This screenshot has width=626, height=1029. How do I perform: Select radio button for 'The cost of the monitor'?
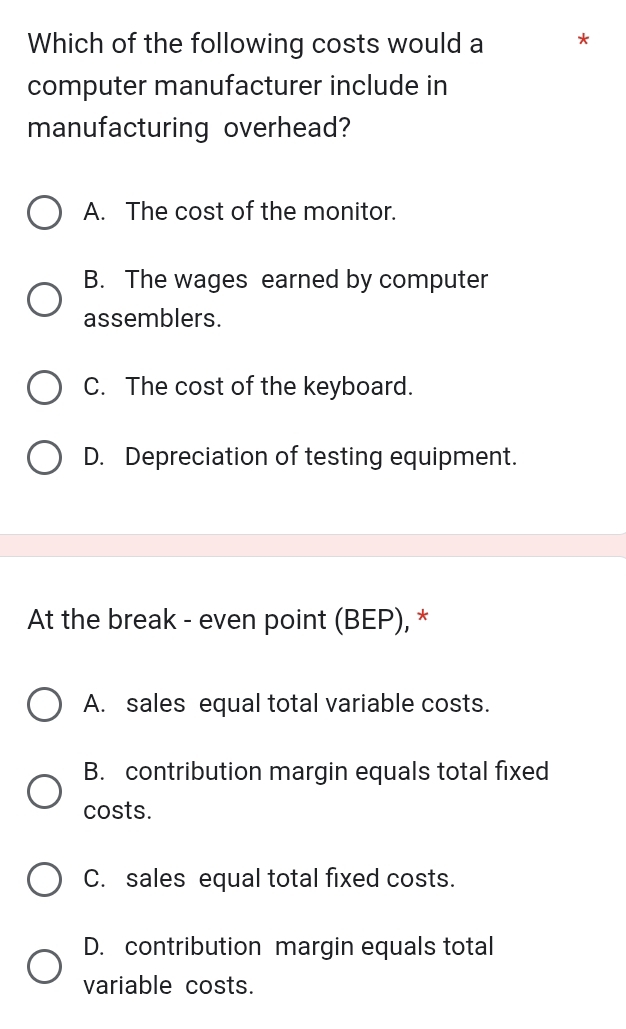[x=44, y=213]
